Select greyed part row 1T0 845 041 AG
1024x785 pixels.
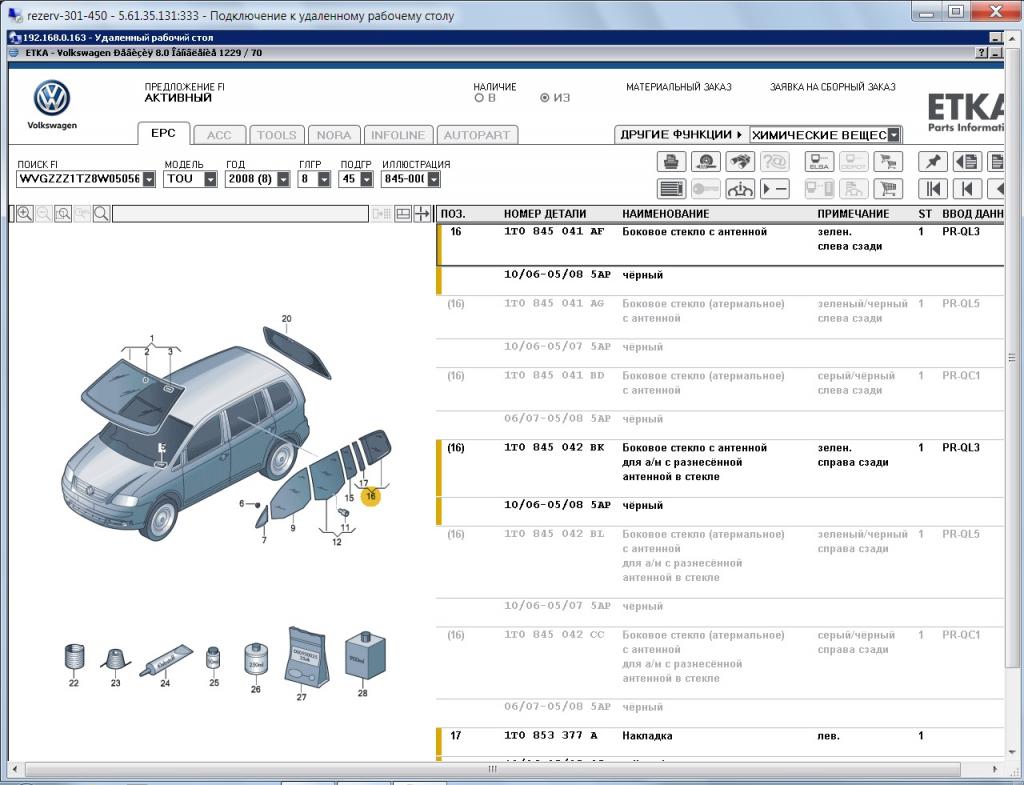pyautogui.click(x=720, y=317)
